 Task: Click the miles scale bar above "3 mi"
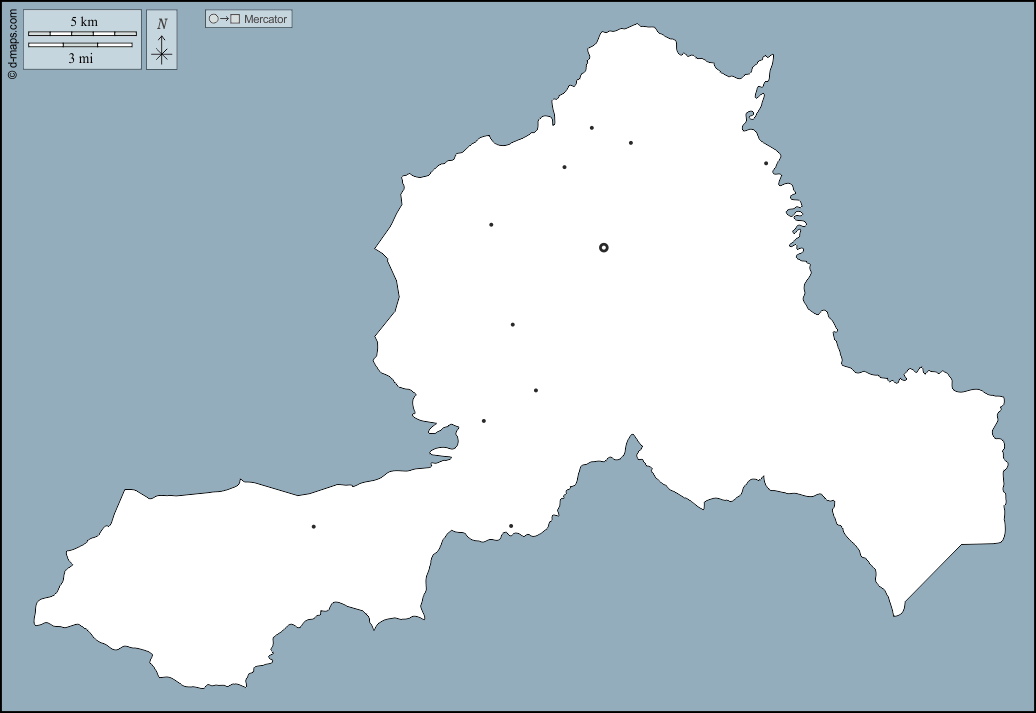pyautogui.click(x=80, y=45)
